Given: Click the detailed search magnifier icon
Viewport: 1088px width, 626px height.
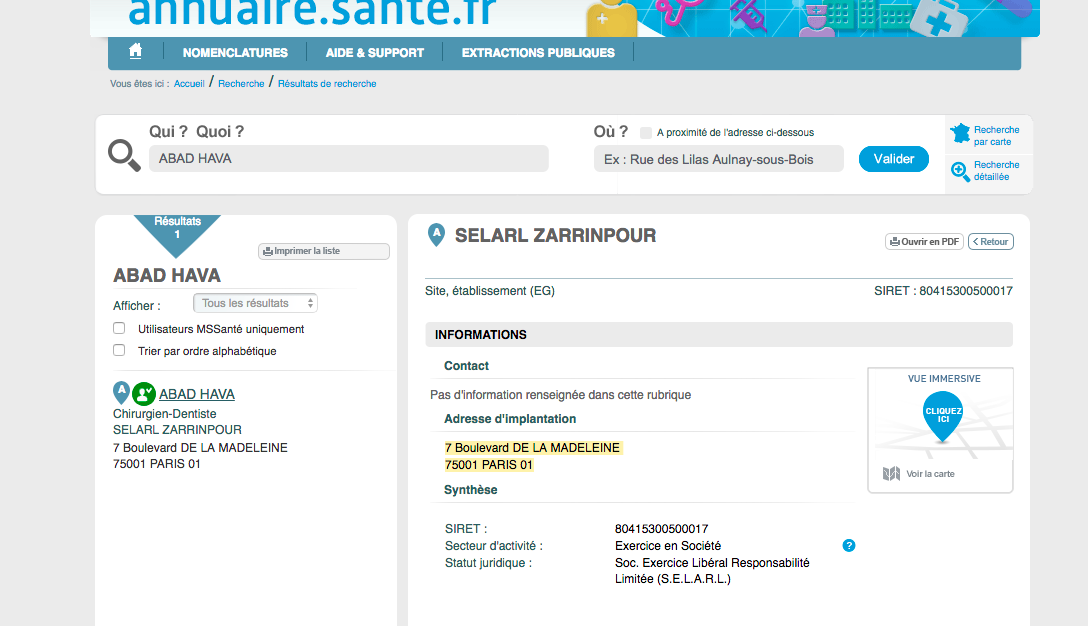Looking at the screenshot, I should 960,171.
